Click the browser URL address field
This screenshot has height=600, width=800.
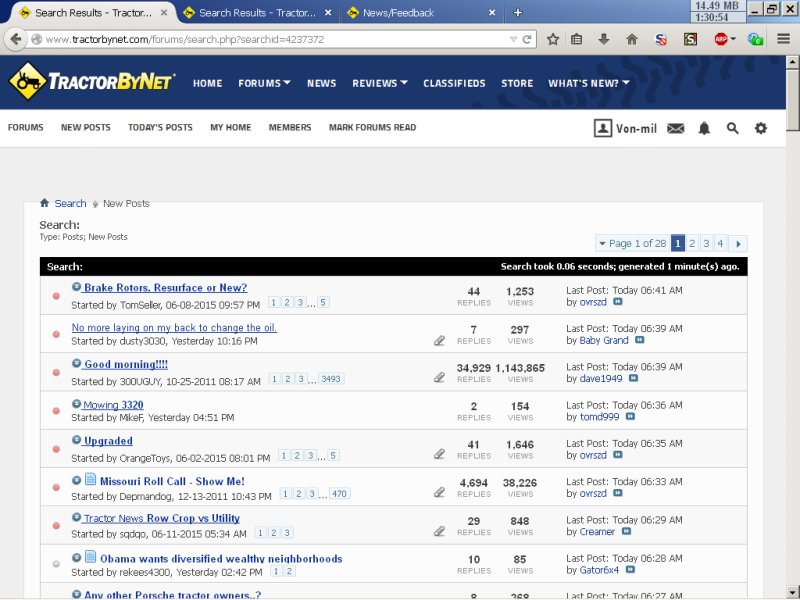(270, 39)
